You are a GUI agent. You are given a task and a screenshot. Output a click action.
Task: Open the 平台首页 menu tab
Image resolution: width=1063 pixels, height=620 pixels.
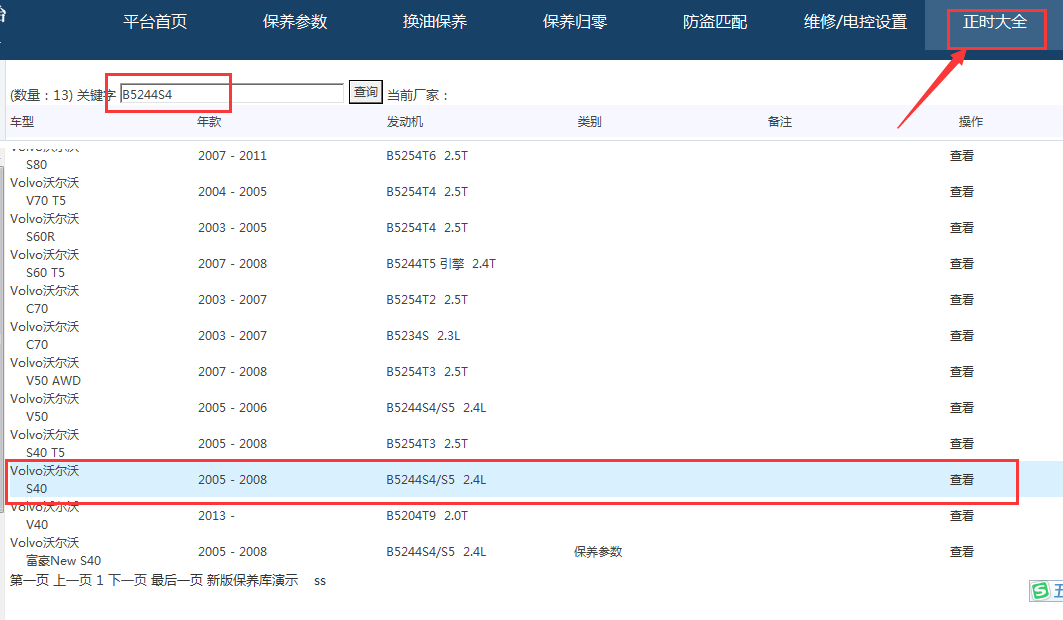(155, 22)
